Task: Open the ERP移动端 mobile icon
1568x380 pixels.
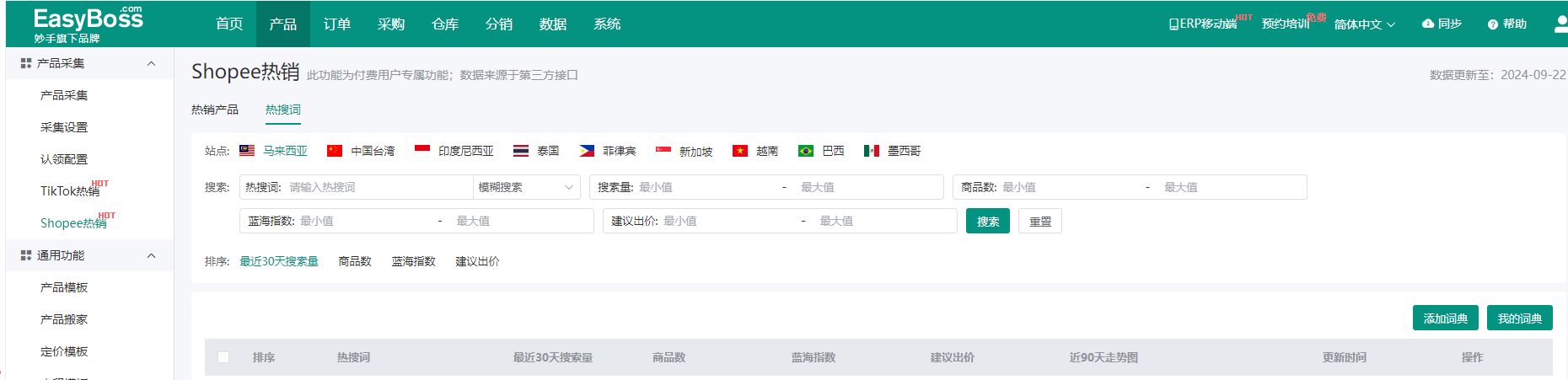Action: 1173,24
